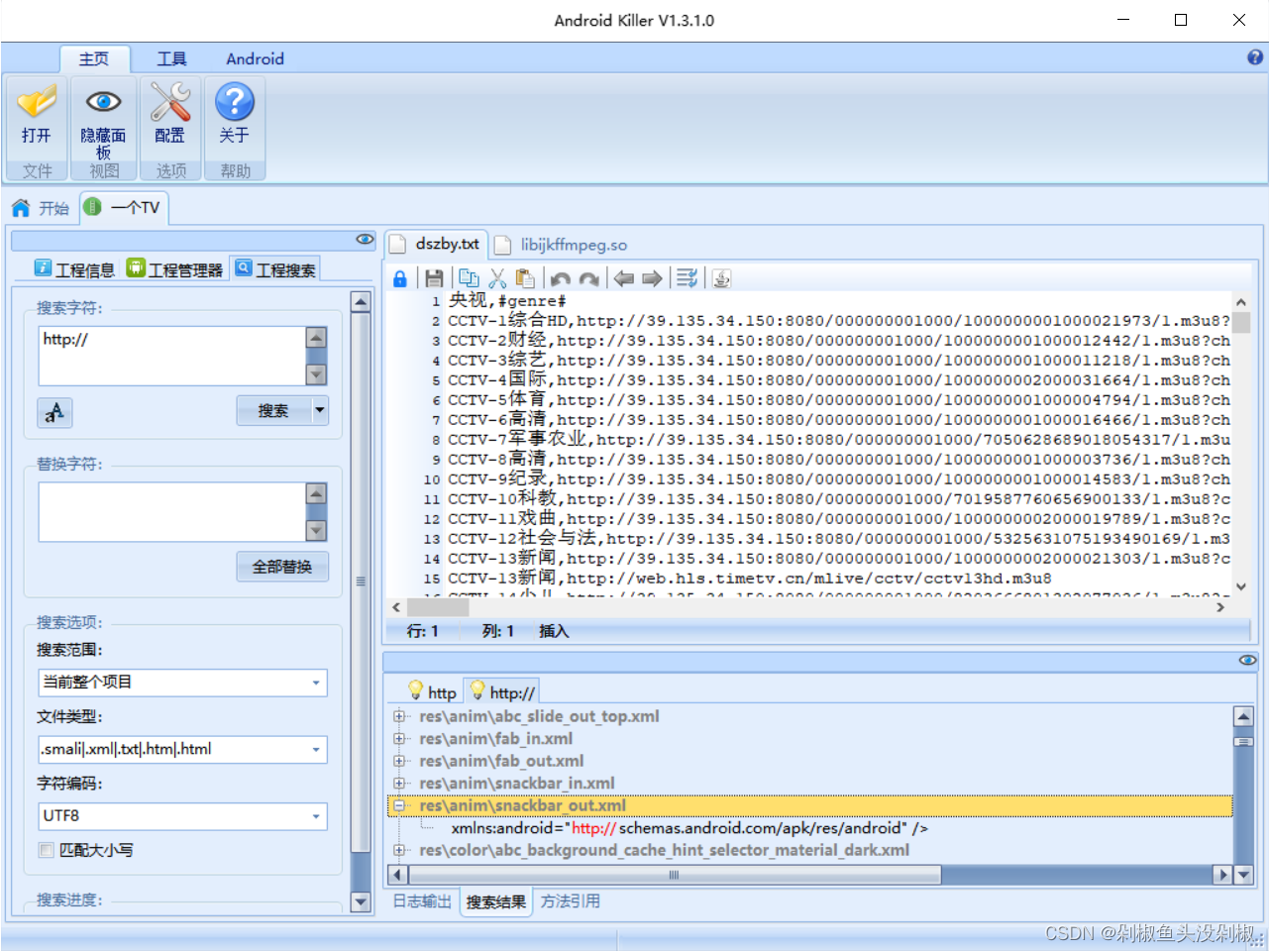Toggle left panel eye visibility icon
Screen dimensions: 1270x952
point(365,239)
